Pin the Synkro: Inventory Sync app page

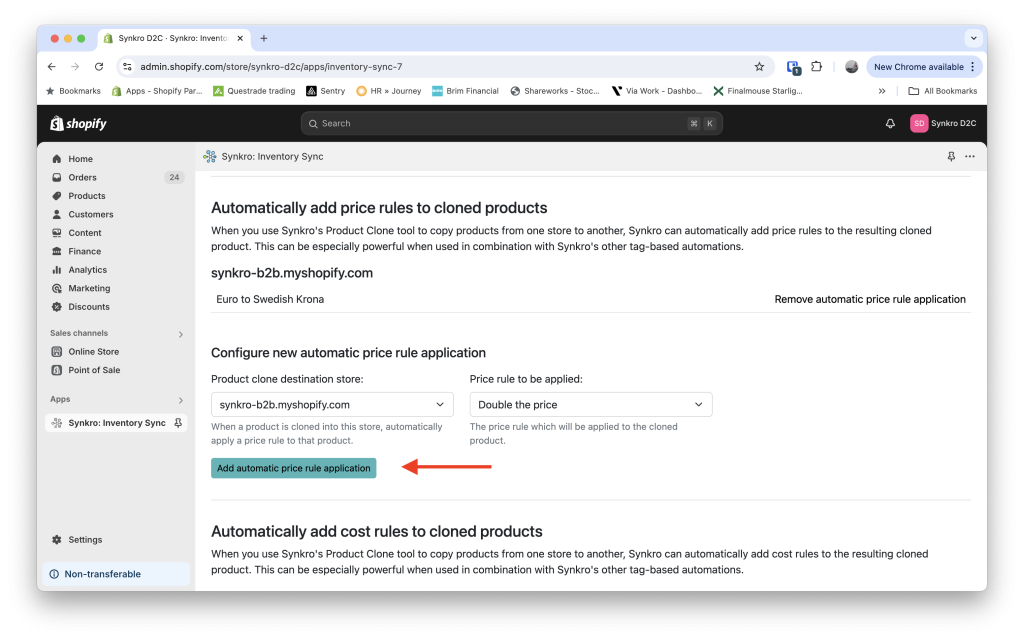click(951, 157)
